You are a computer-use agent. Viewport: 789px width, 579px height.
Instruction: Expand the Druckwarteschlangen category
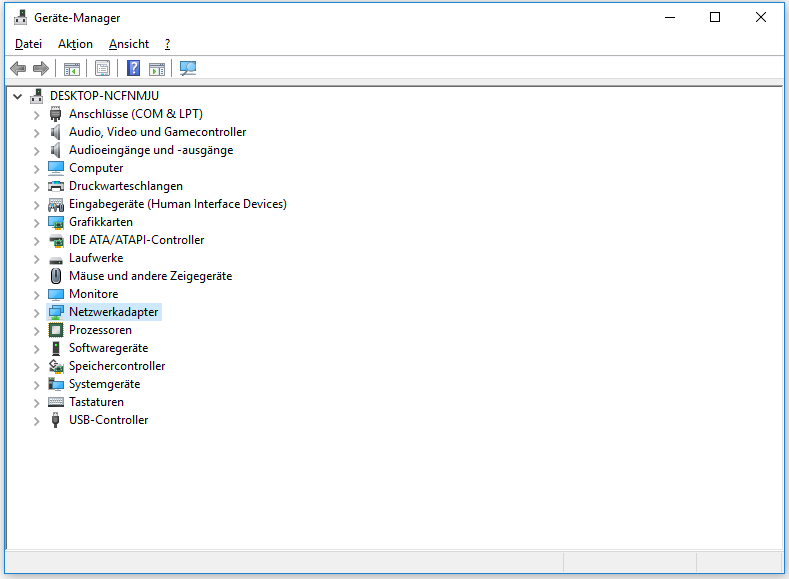pyautogui.click(x=36, y=187)
